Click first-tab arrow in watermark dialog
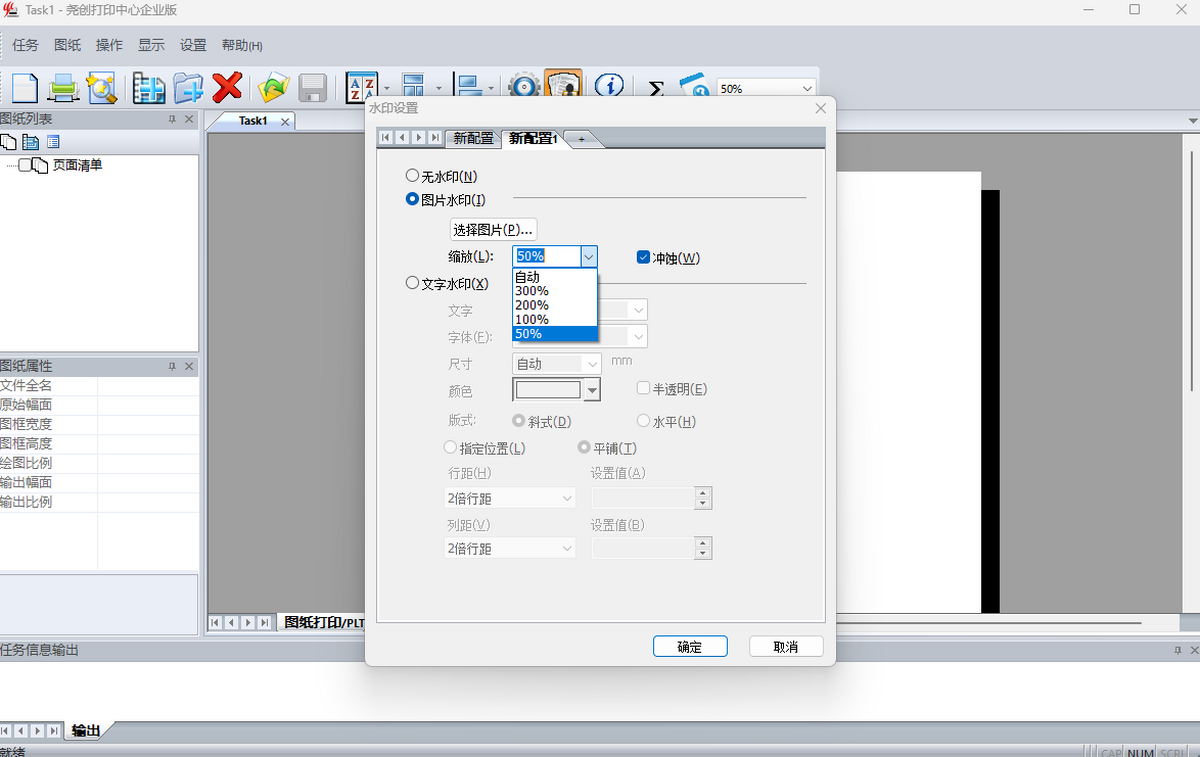Screen dimensions: 1200x757 [x=386, y=138]
